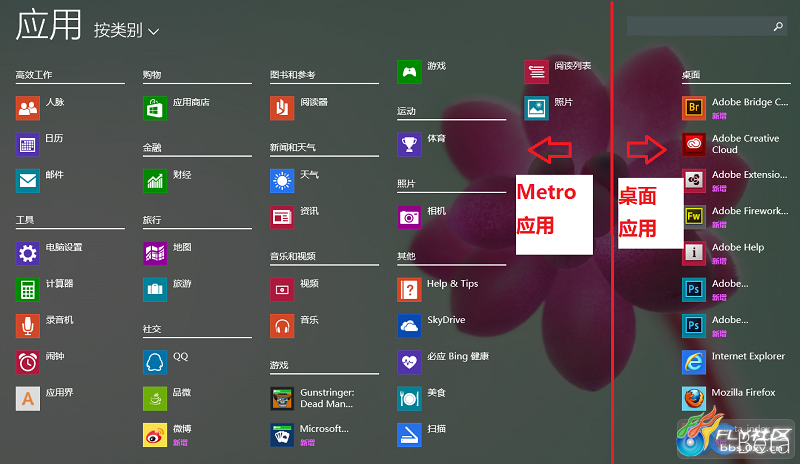The image size is (800, 464).
Task: Select the 金融 category header
Action: (x=152, y=148)
